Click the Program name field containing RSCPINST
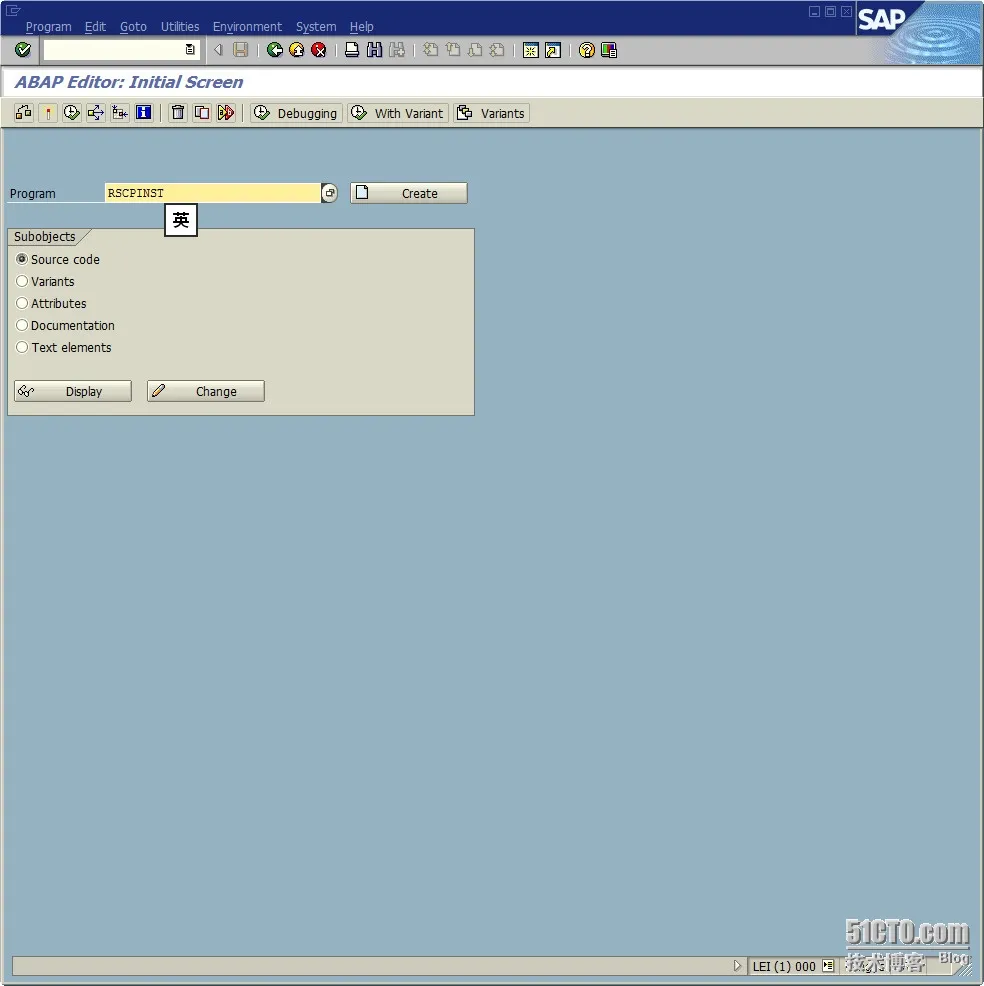 tap(213, 193)
